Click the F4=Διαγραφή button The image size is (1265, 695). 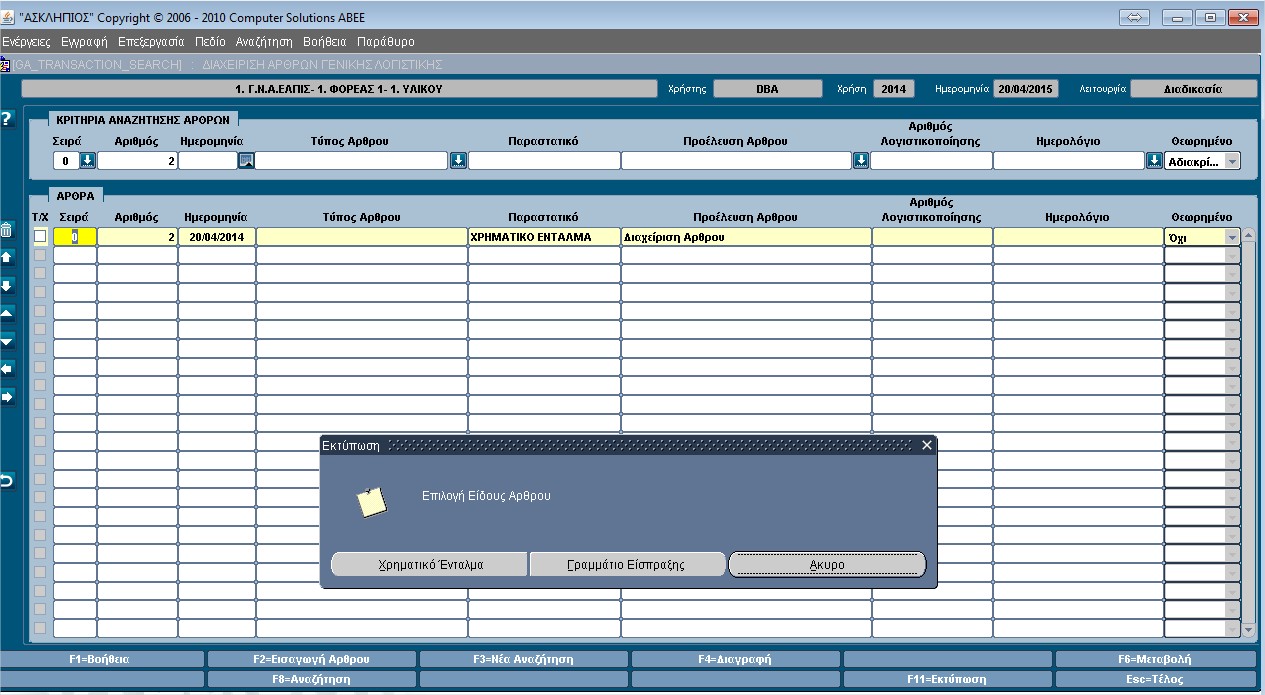coord(735,659)
